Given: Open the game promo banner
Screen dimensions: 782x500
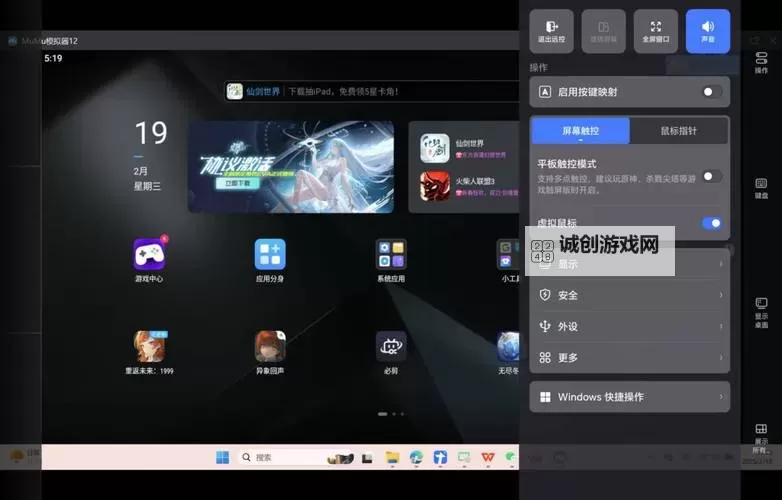Looking at the screenshot, I should click(x=291, y=167).
